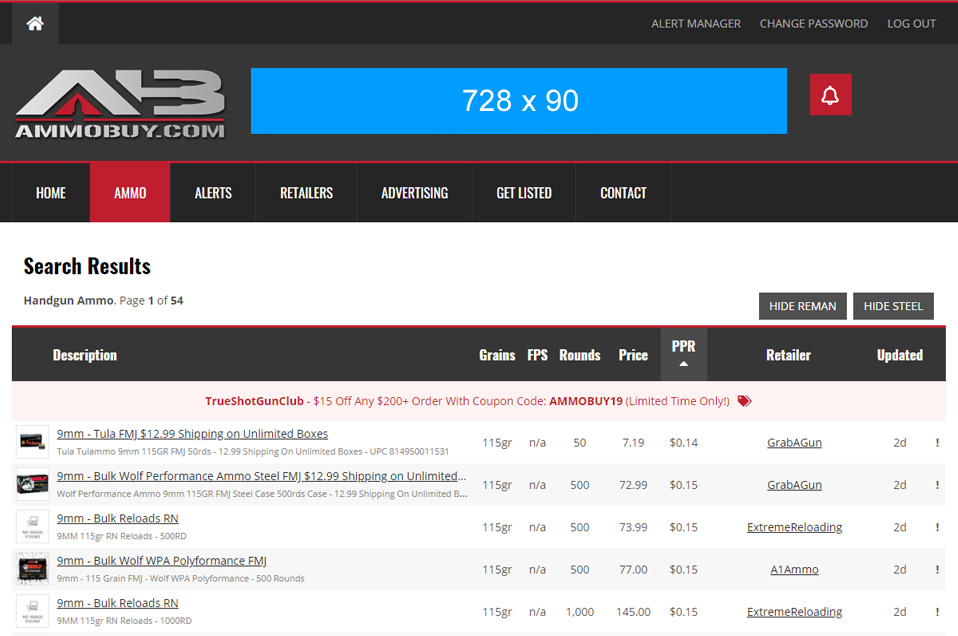
Task: Sort results by Updated column
Action: (x=900, y=355)
